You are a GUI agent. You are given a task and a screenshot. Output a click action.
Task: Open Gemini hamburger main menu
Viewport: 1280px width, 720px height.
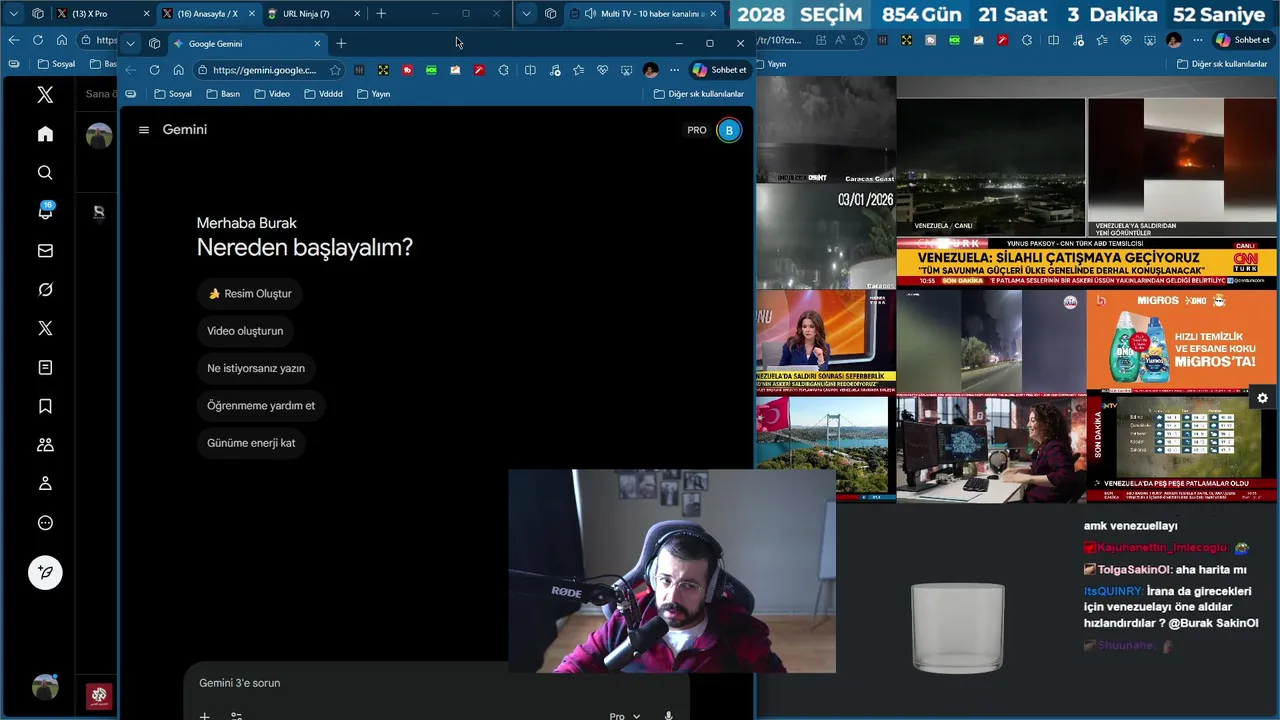tap(144, 130)
